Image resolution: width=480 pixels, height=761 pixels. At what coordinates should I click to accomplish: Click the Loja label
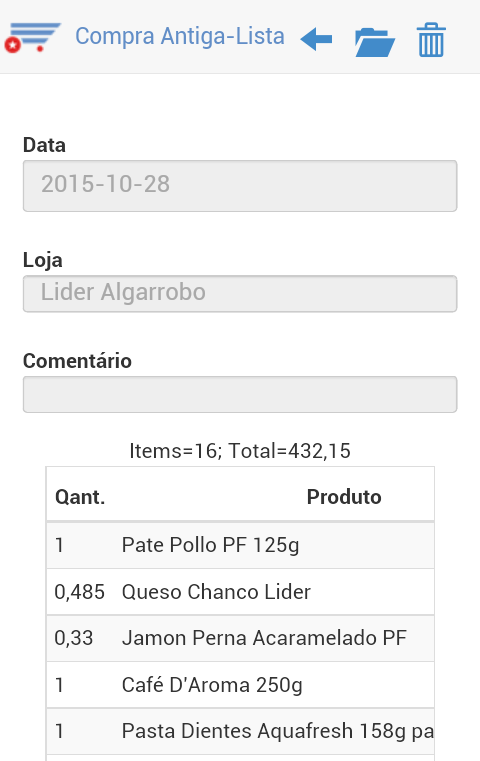click(43, 261)
